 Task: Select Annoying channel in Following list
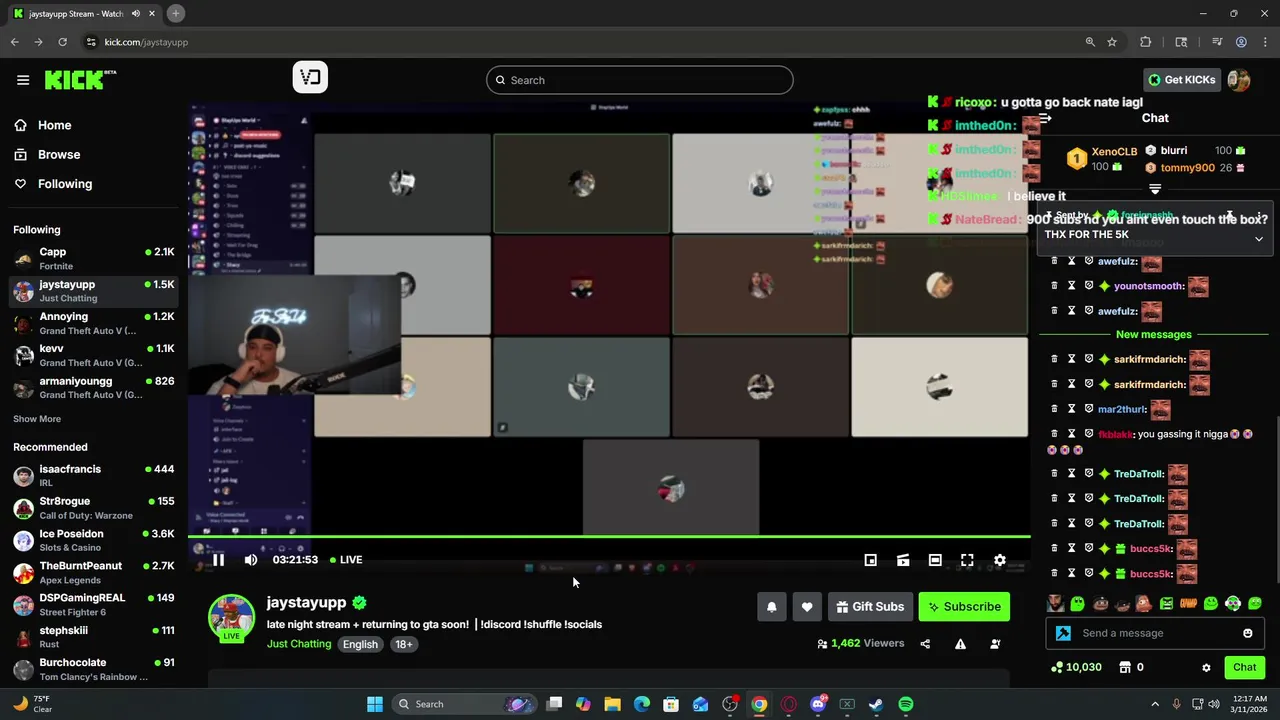pyautogui.click(x=94, y=323)
